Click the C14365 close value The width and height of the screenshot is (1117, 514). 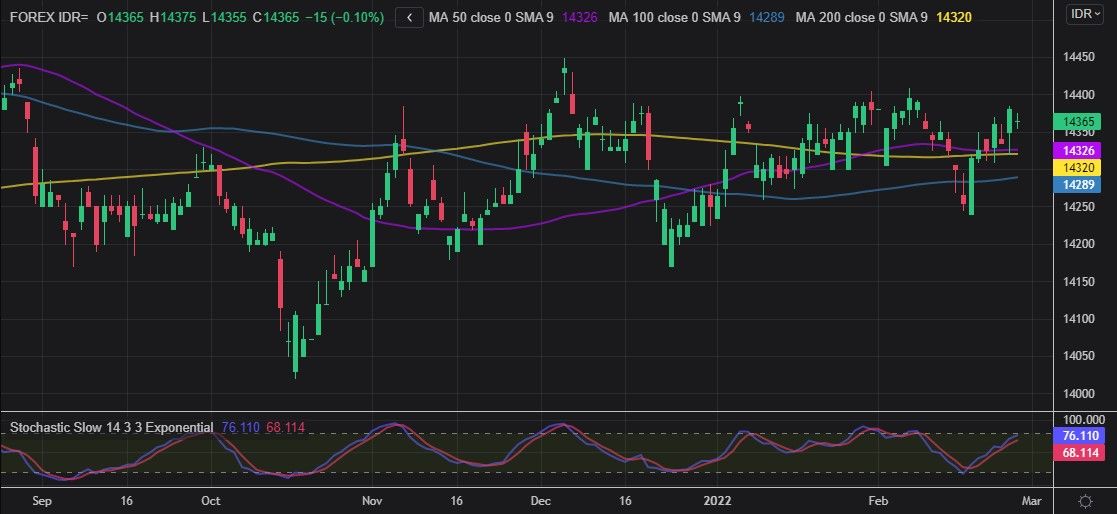pos(274,18)
